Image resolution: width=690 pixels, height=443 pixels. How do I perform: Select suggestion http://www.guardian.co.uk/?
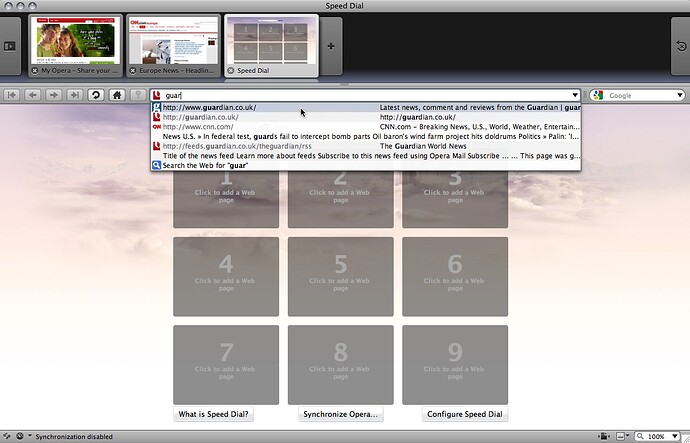tap(366, 107)
